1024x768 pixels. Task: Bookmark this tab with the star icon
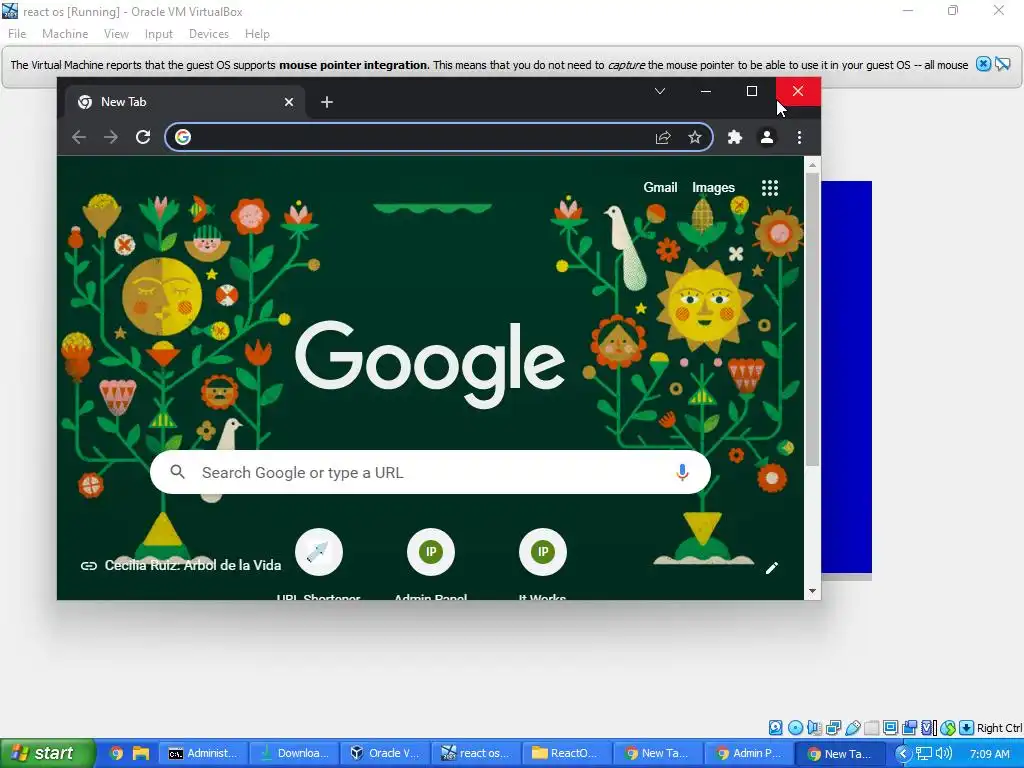pos(695,137)
